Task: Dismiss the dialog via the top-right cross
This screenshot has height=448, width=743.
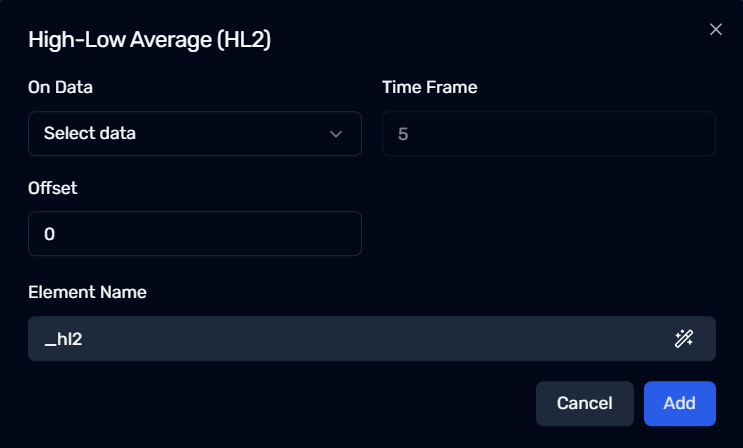Action: (x=716, y=29)
